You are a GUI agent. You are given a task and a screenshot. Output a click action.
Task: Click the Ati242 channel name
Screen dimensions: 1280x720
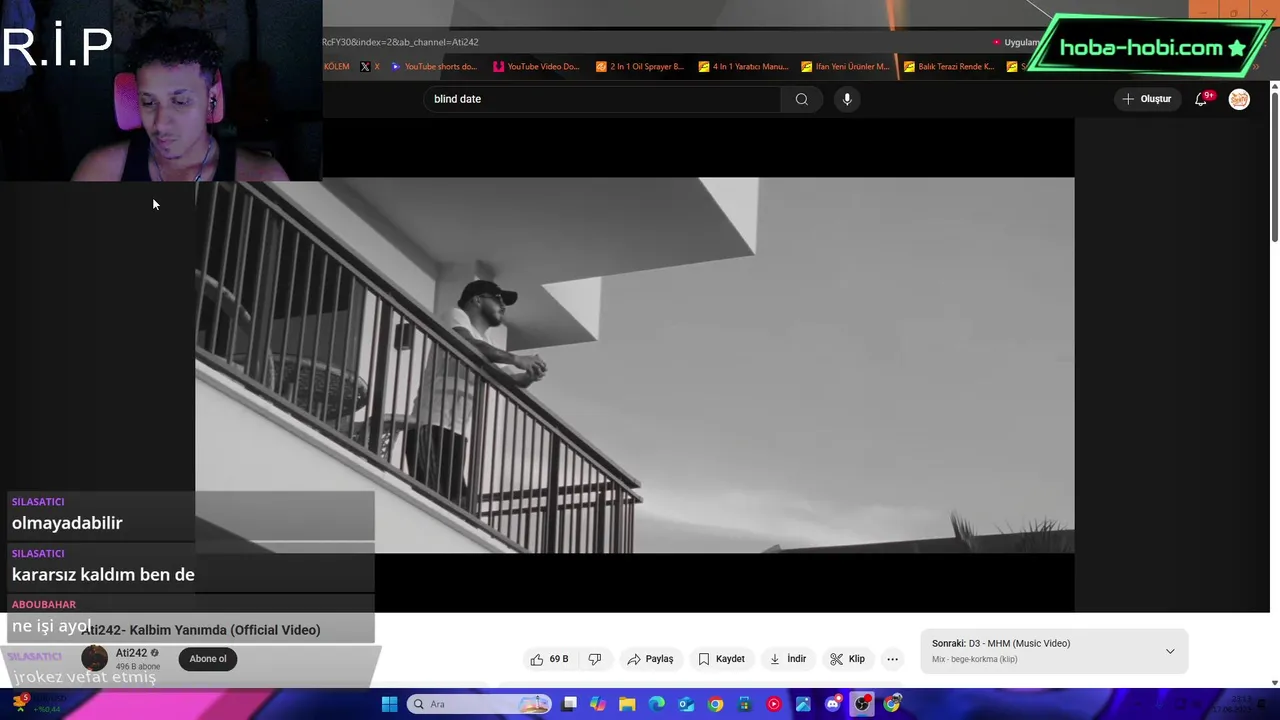[x=131, y=653]
